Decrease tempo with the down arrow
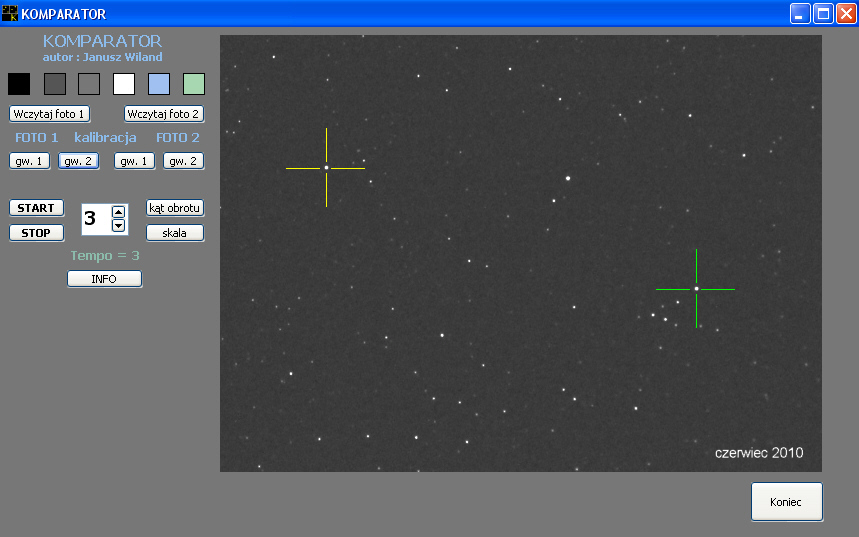This screenshot has width=859, height=537. tap(118, 225)
